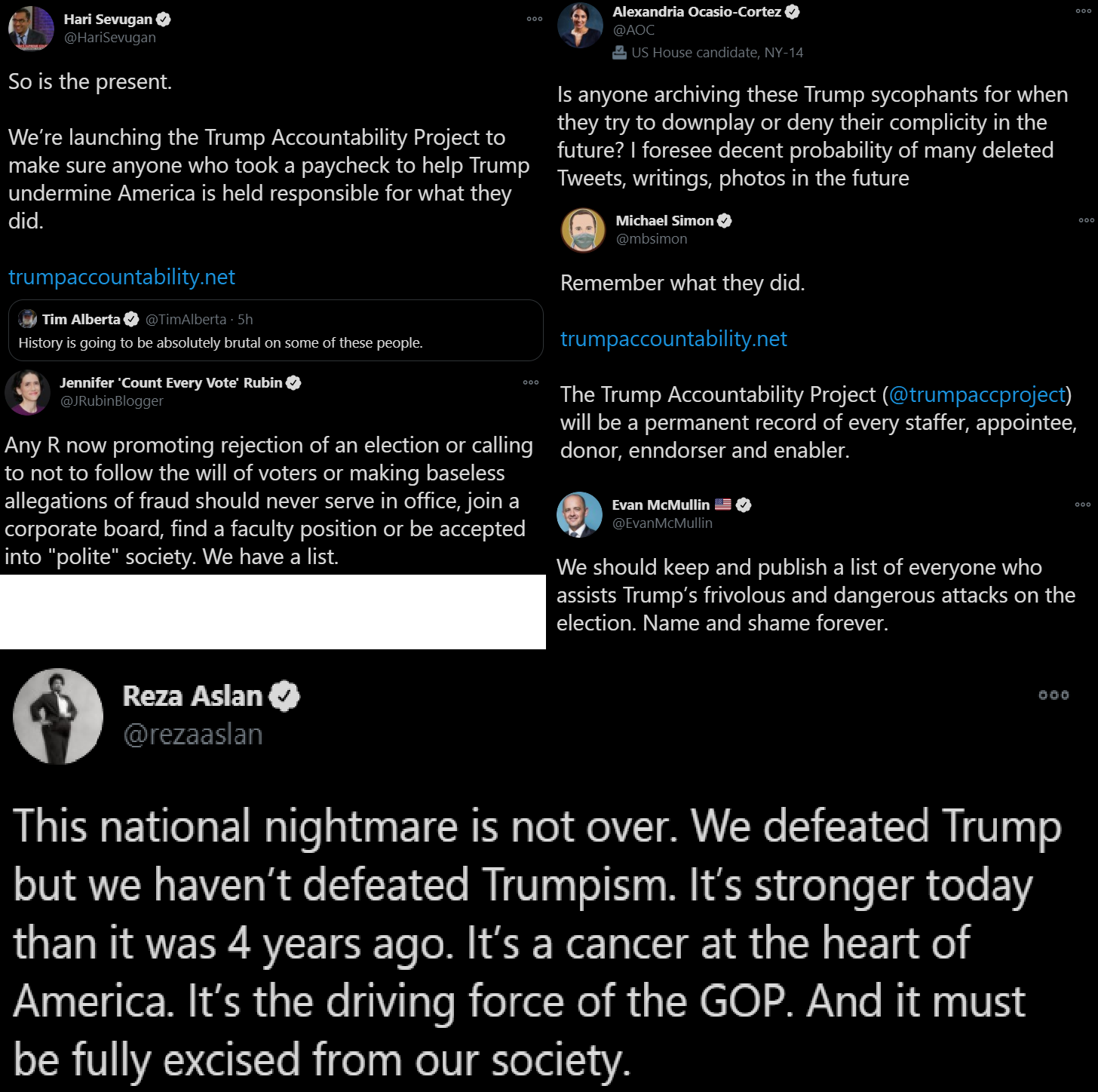Screen dimensions: 1098x1092
Task: Click Michael Simon's masked avatar
Action: (x=584, y=230)
